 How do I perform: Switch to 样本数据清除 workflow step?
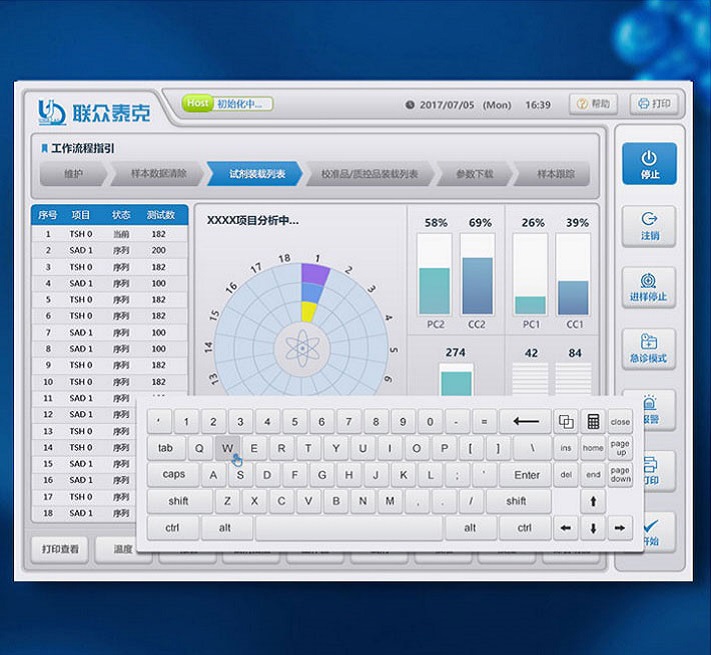[x=158, y=174]
